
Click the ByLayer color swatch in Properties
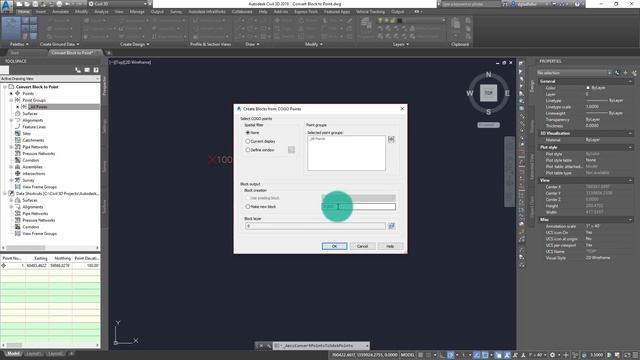tap(588, 88)
